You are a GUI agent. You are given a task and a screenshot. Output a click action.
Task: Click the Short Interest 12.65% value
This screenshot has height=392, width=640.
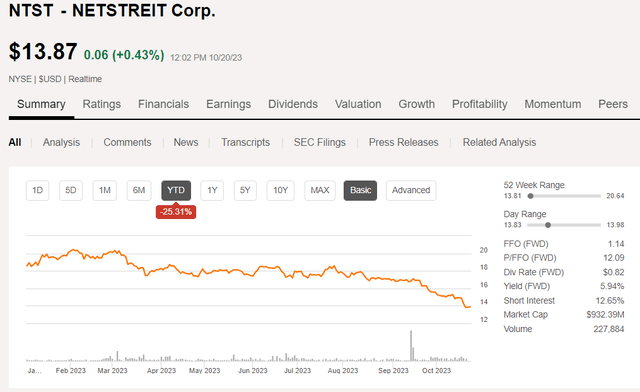pos(610,301)
